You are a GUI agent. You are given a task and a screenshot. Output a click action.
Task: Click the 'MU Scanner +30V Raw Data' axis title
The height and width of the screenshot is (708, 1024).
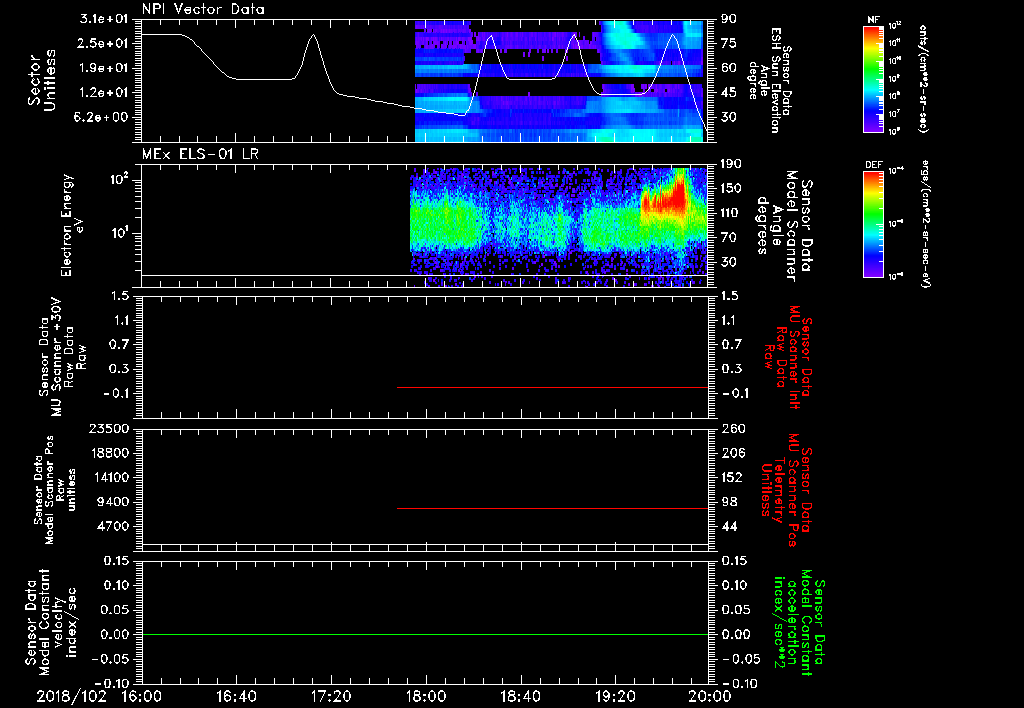[62, 357]
